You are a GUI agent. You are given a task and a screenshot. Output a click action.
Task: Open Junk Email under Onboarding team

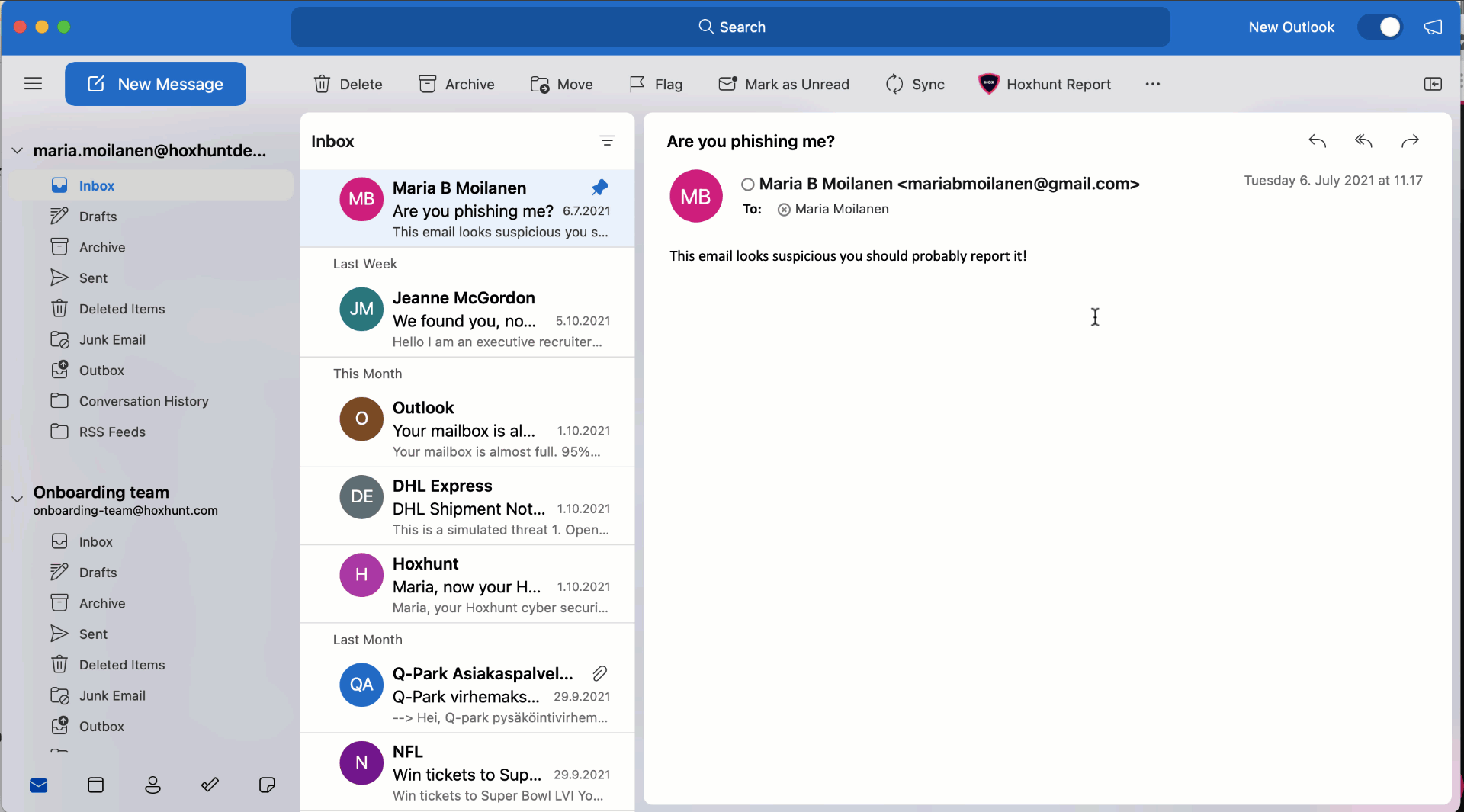(x=151, y=695)
